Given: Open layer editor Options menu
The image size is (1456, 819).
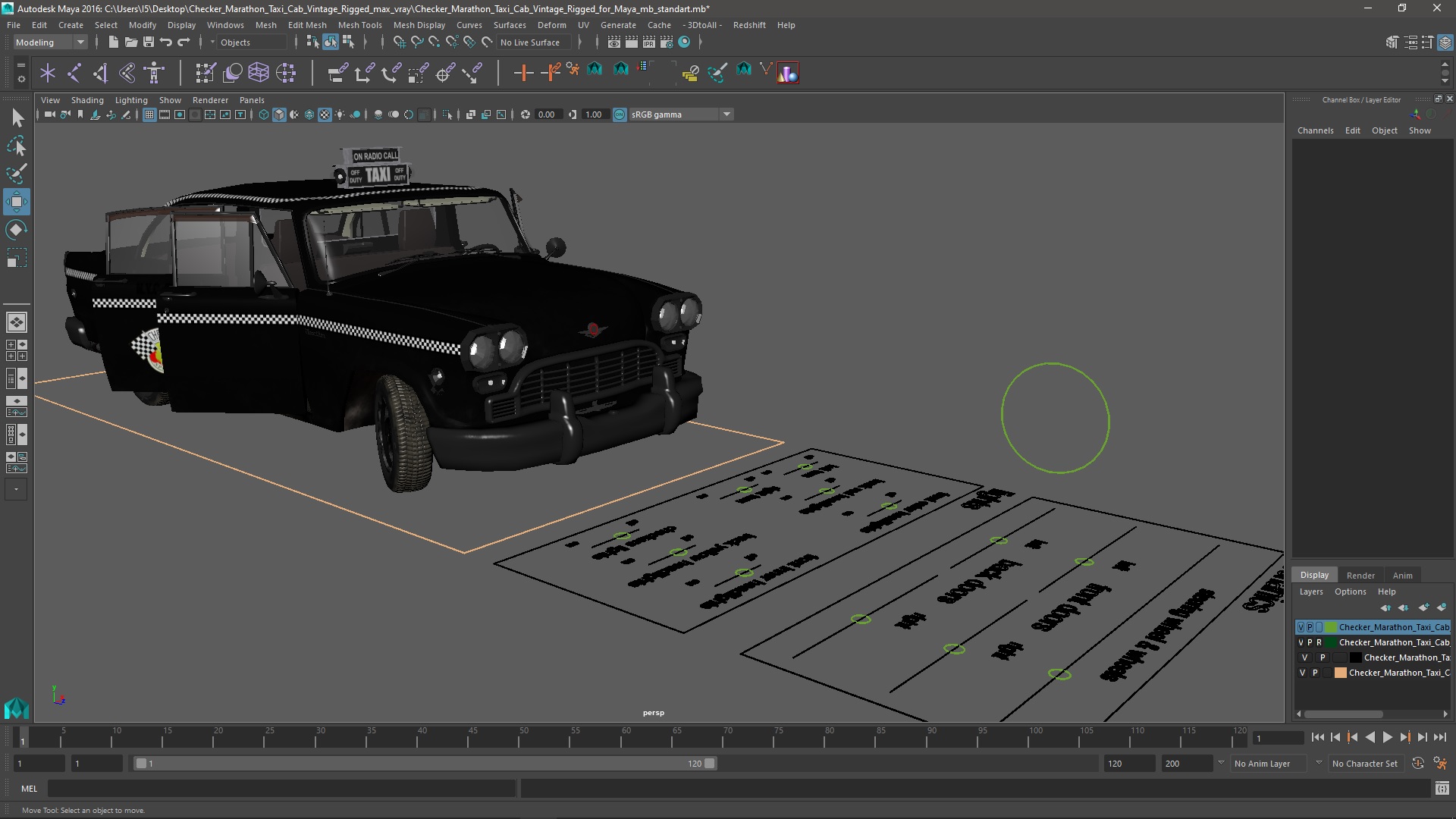Looking at the screenshot, I should click(x=1350, y=591).
